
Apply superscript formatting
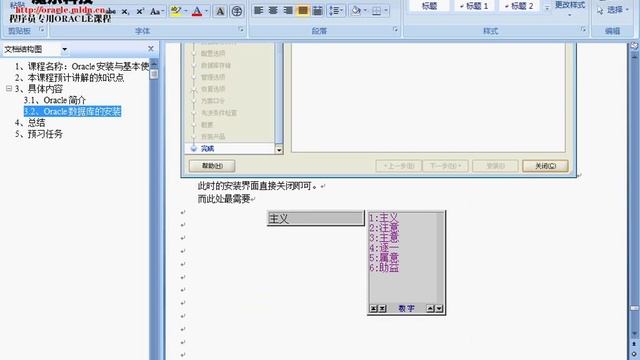pyautogui.click(x=140, y=11)
